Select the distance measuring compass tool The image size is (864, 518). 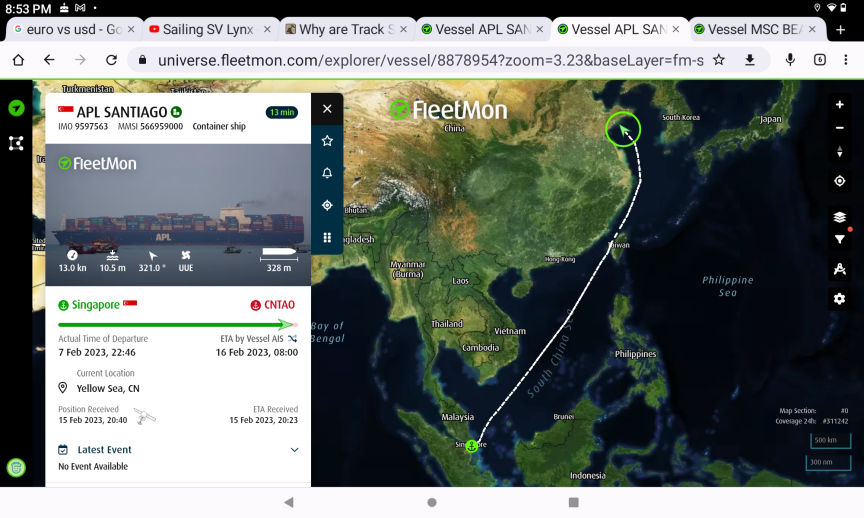pyautogui.click(x=839, y=269)
